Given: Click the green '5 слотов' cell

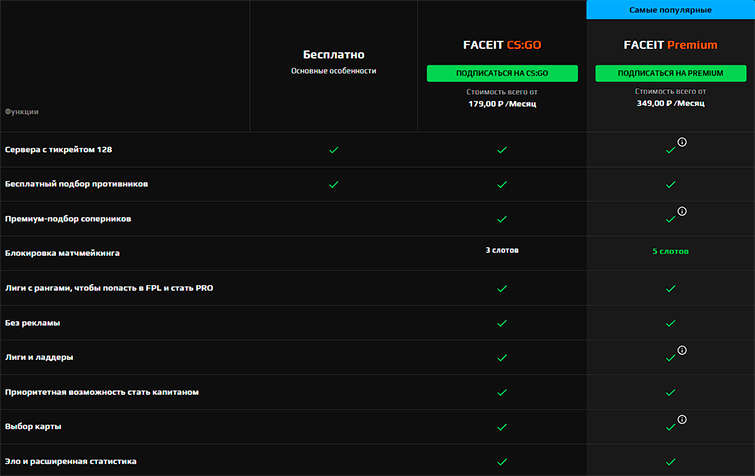Looking at the screenshot, I should tap(671, 251).
